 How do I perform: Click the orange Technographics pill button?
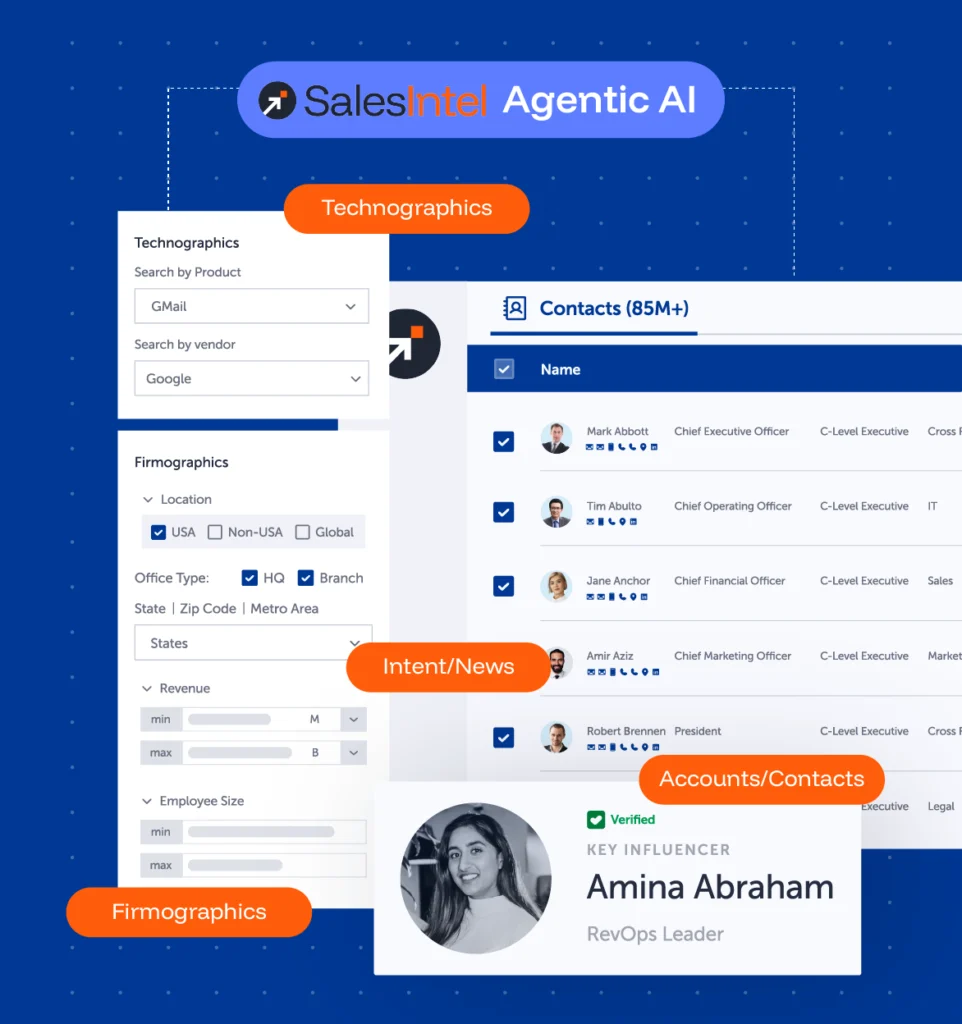[x=407, y=208]
